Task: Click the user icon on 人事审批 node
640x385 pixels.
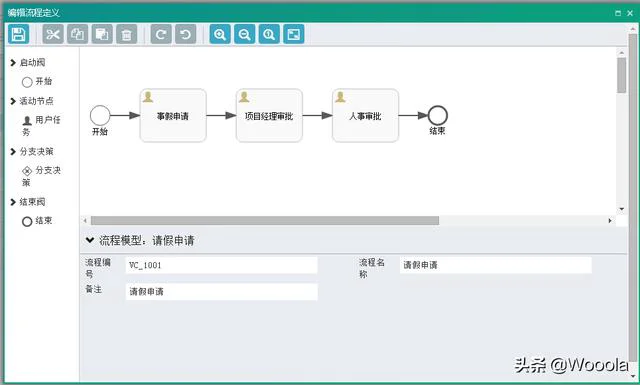Action: [x=340, y=97]
